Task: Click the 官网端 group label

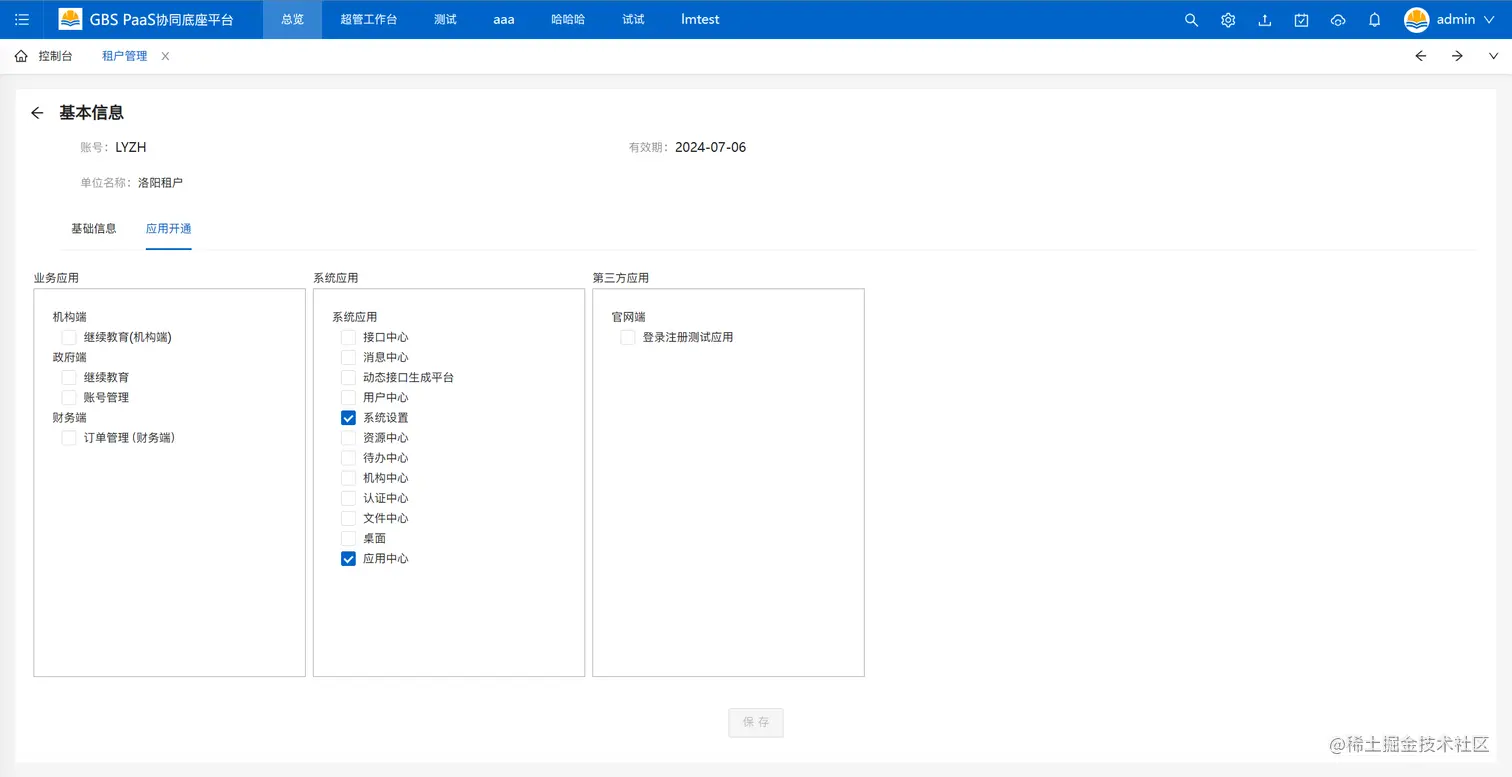Action: [x=629, y=317]
